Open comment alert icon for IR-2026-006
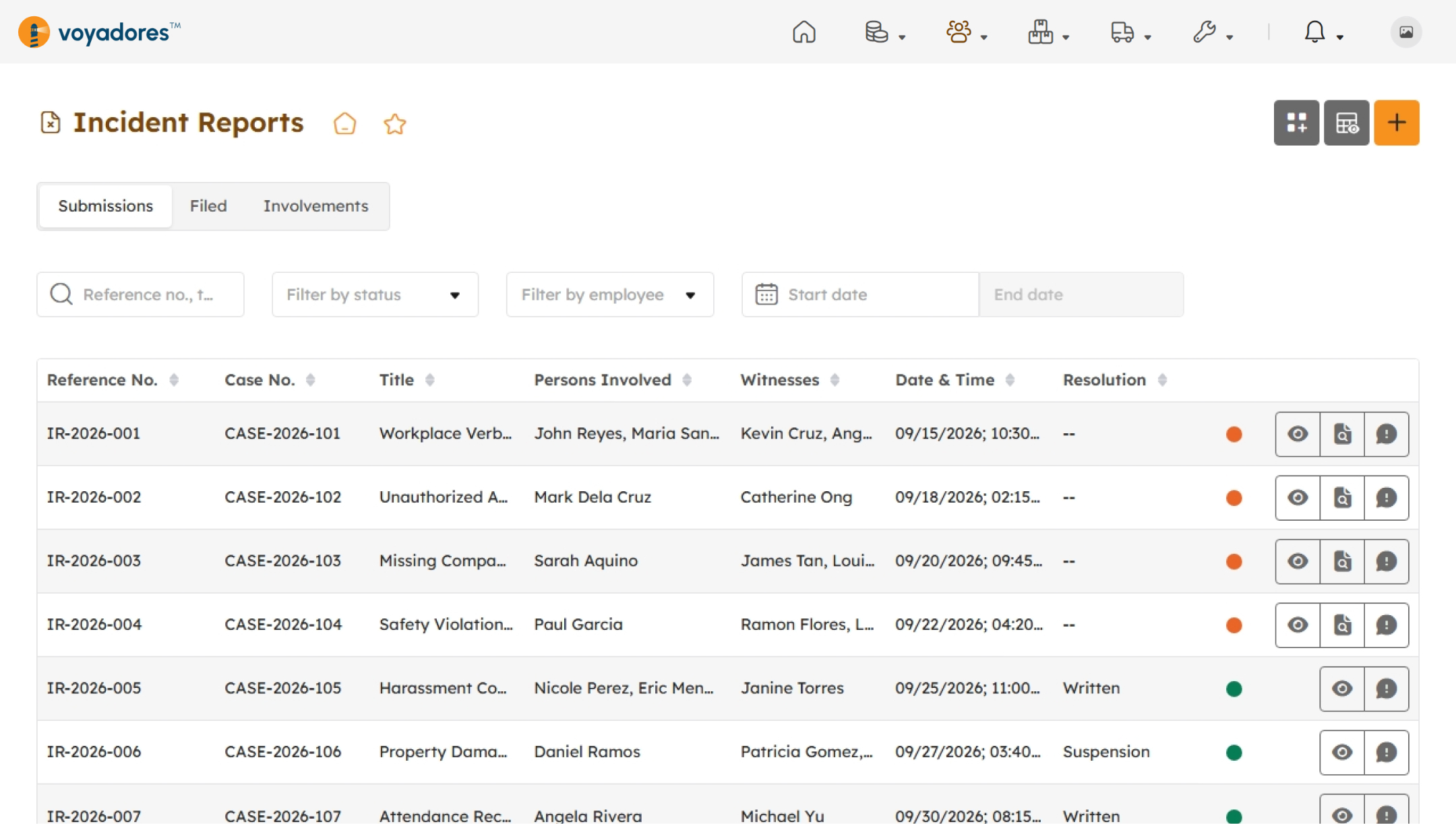This screenshot has height=824, width=1456. click(x=1387, y=753)
